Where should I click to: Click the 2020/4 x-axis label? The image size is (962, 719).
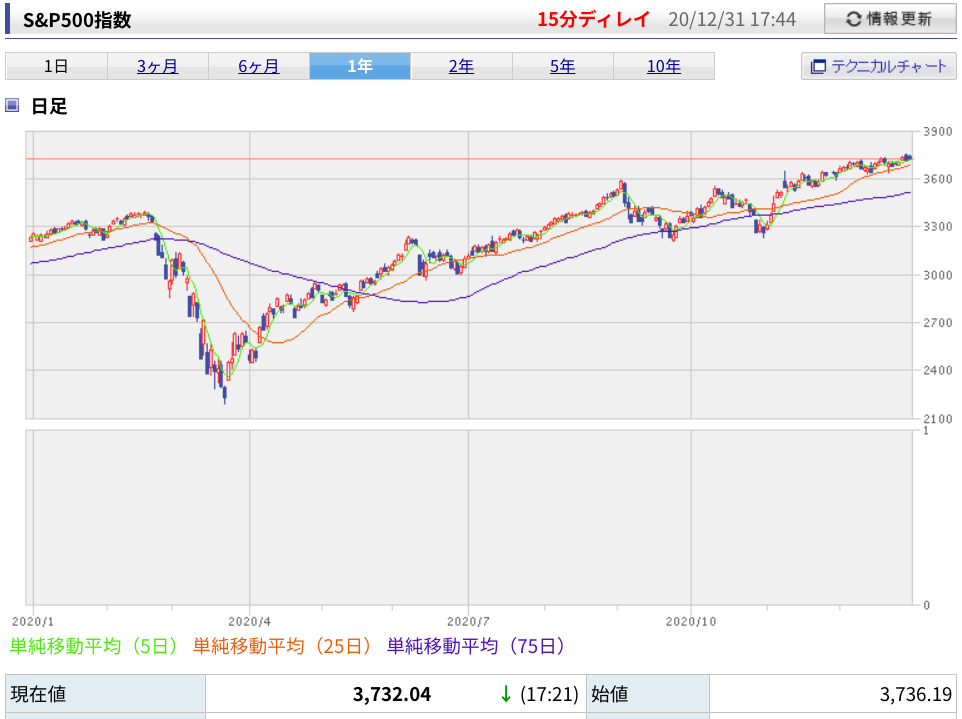pos(250,621)
